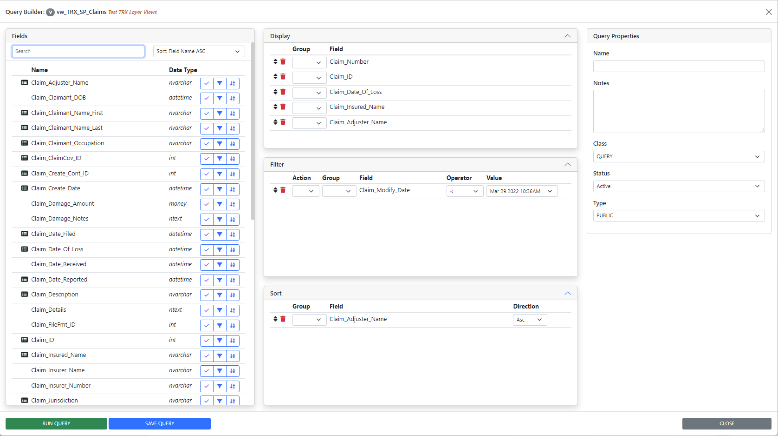Click the funnel icon for Claim_Create_Date

[219, 189]
